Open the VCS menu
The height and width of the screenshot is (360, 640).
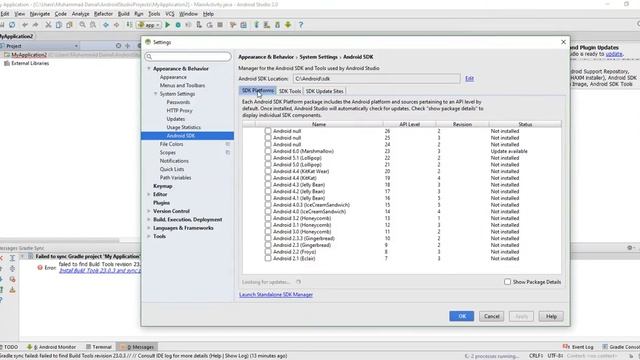click(170, 14)
